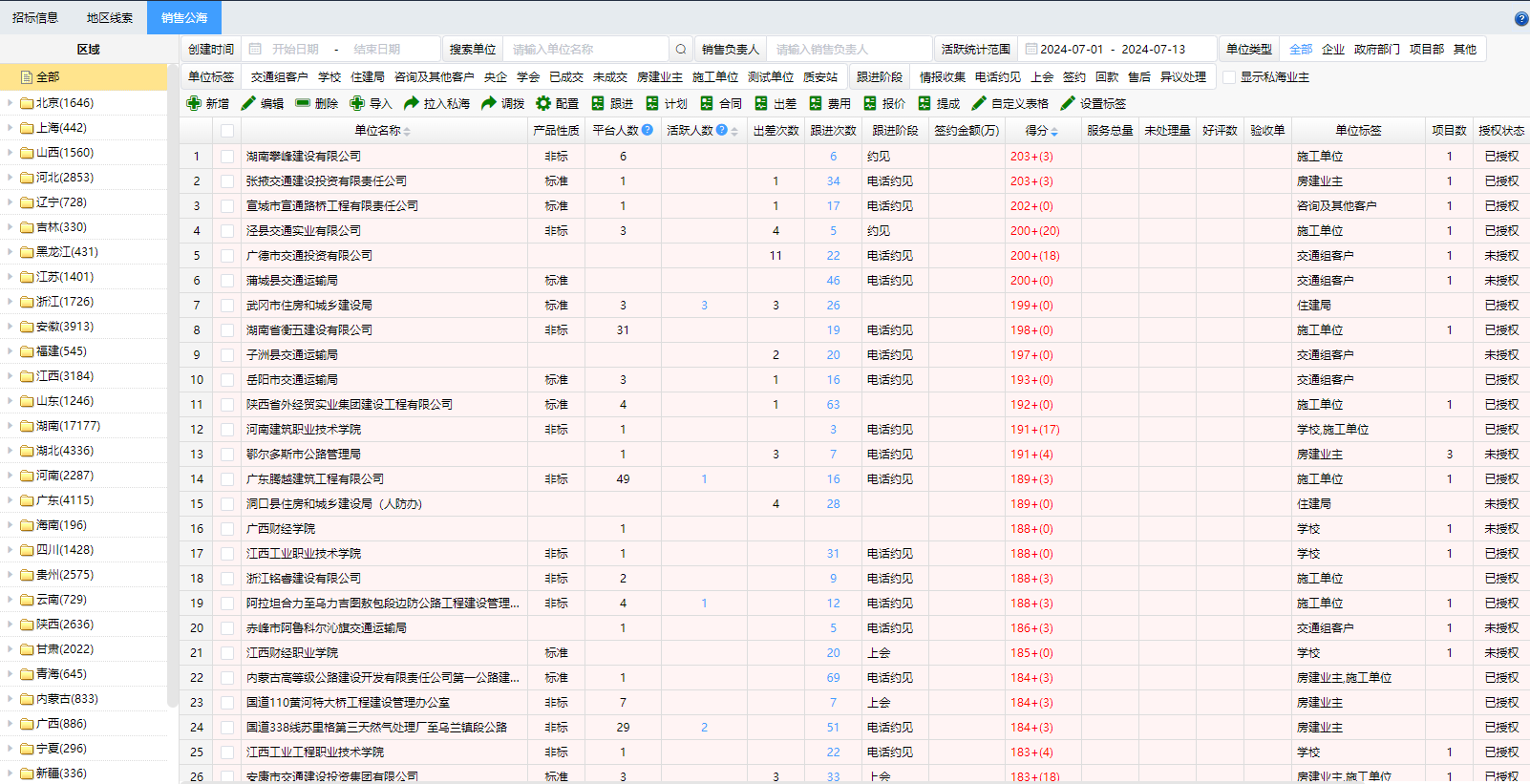This screenshot has width=1530, height=784.
Task: Filter unit type by 企业
Action: pos(1333,49)
